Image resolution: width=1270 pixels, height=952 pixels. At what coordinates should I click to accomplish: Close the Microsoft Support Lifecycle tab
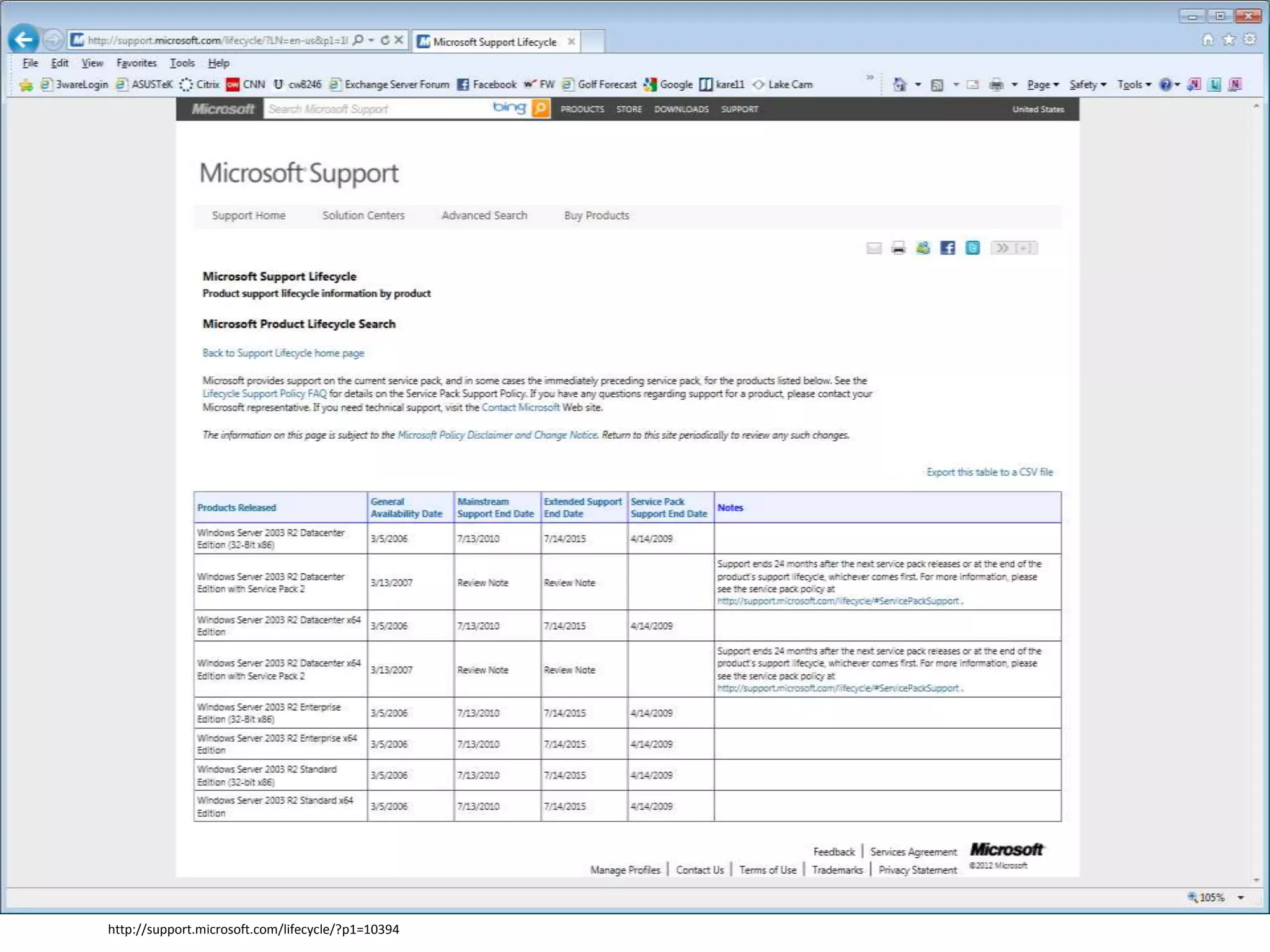[x=571, y=42]
